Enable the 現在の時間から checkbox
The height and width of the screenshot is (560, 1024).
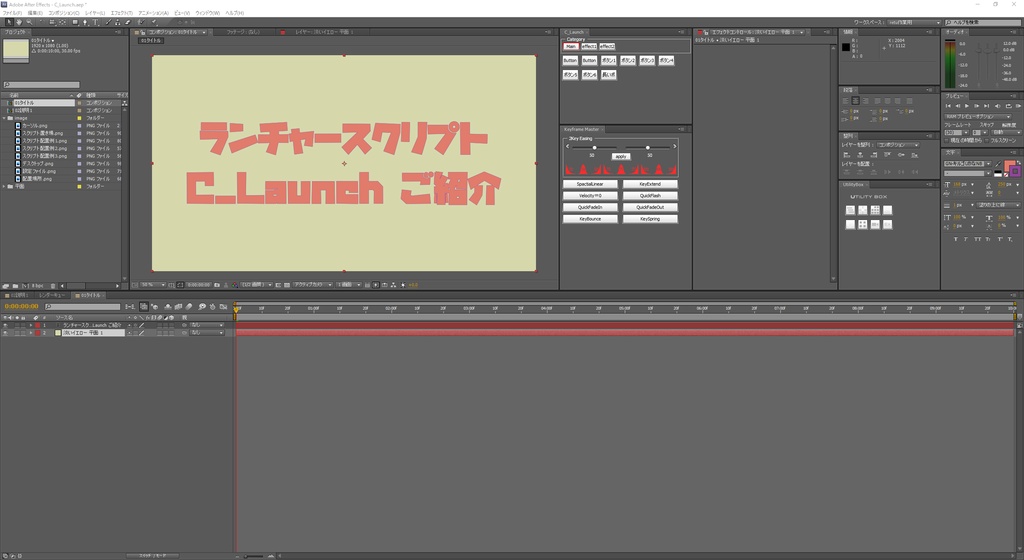[x=946, y=140]
